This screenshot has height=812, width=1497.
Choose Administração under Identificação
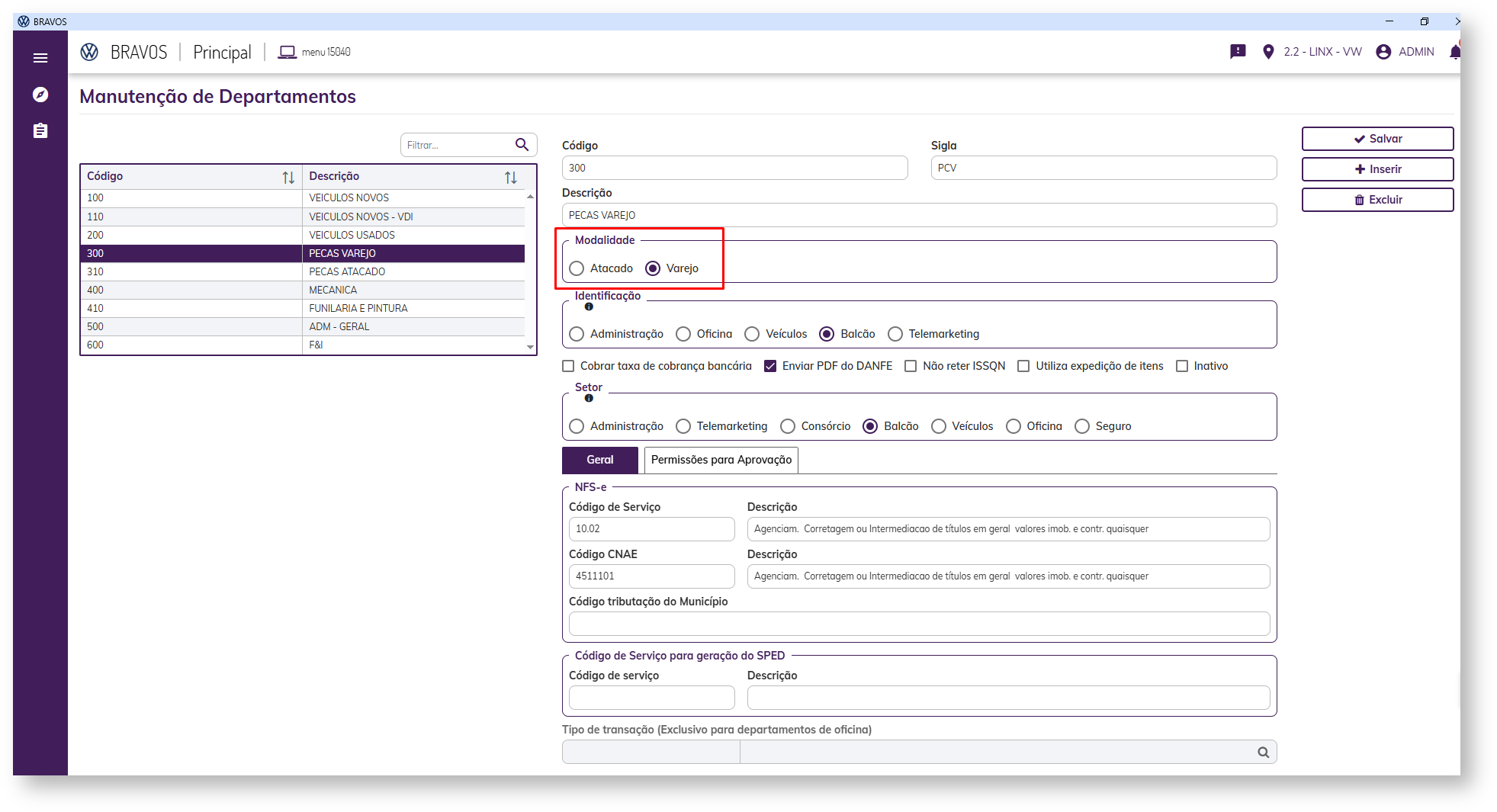click(577, 334)
